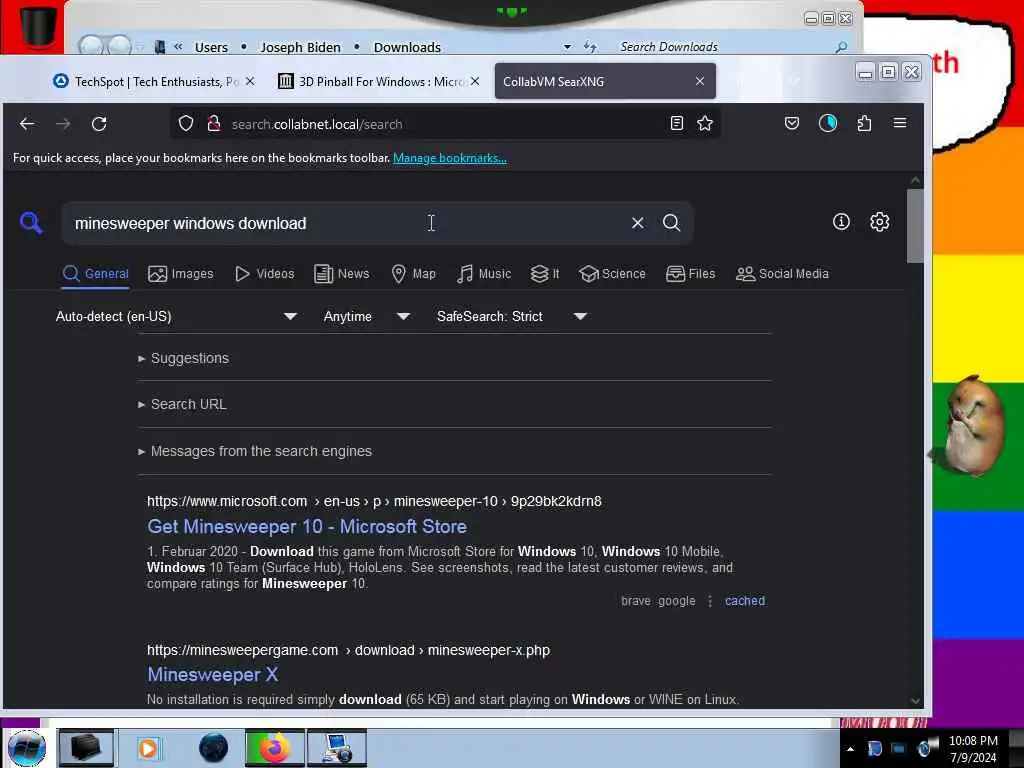Click the browser forward arrow
Viewport: 1024px width, 768px height.
tap(63, 123)
